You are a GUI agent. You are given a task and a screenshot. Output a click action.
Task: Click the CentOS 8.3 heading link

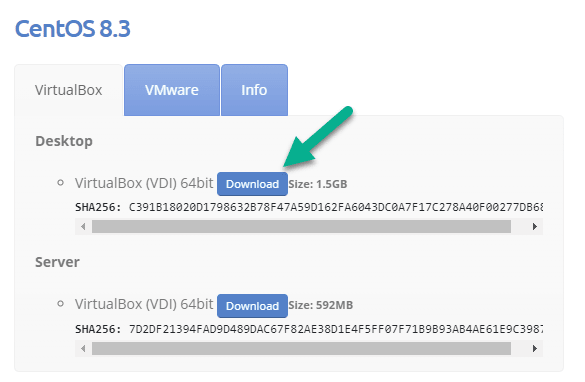coord(73,29)
